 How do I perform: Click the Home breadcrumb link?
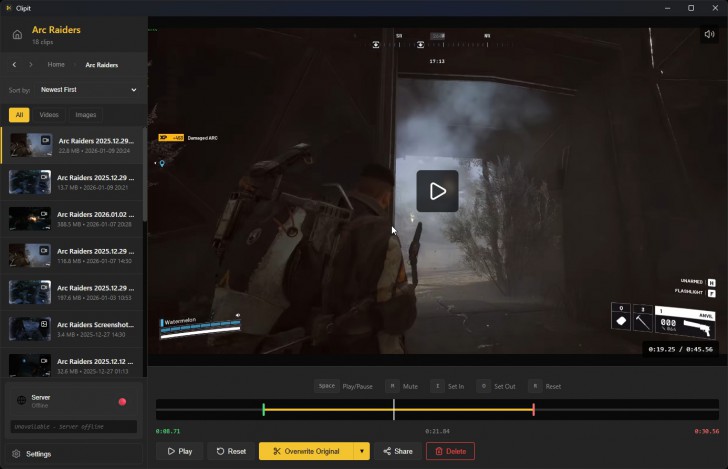pyautogui.click(x=56, y=65)
